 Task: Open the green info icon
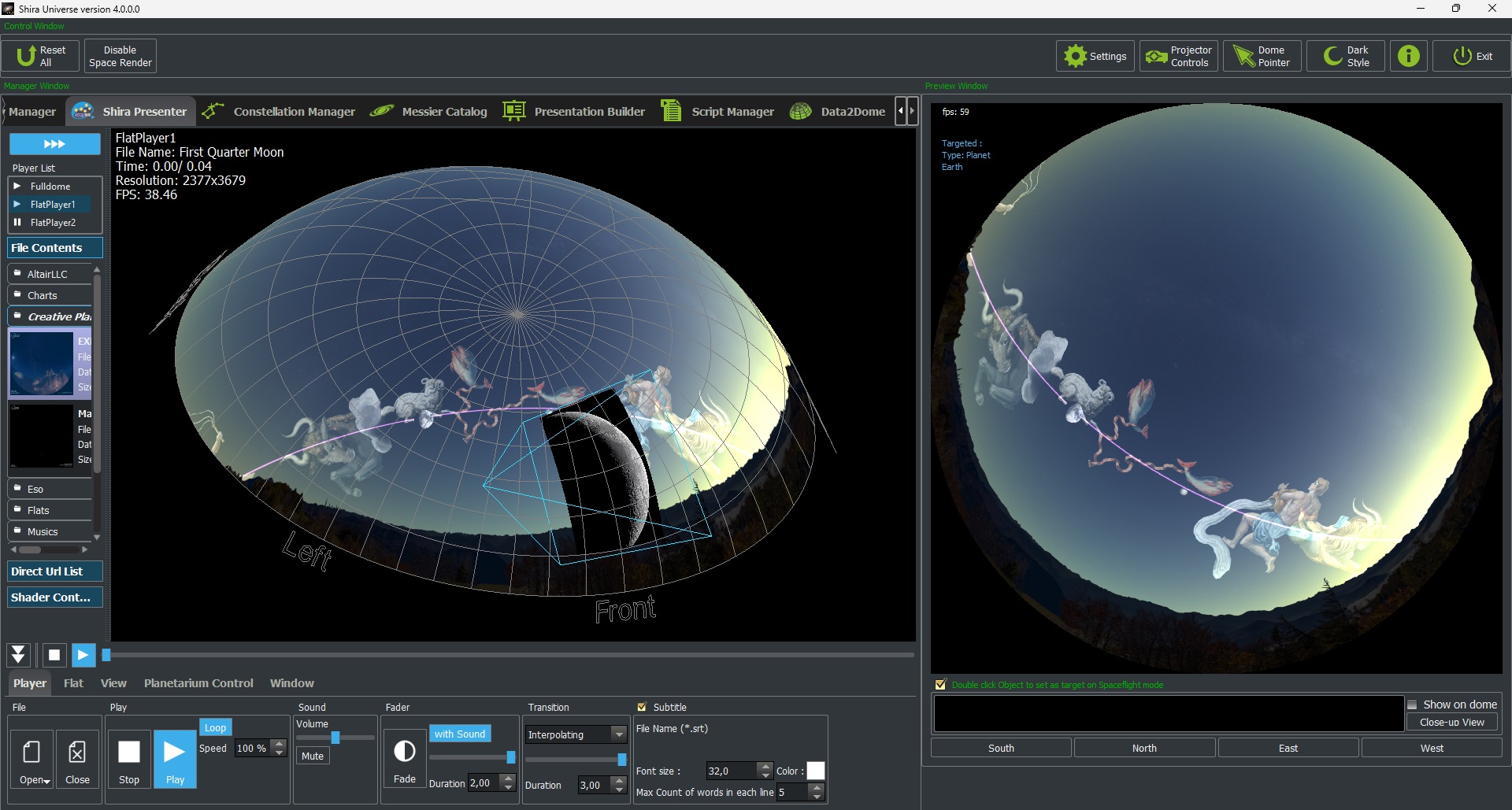[x=1409, y=56]
